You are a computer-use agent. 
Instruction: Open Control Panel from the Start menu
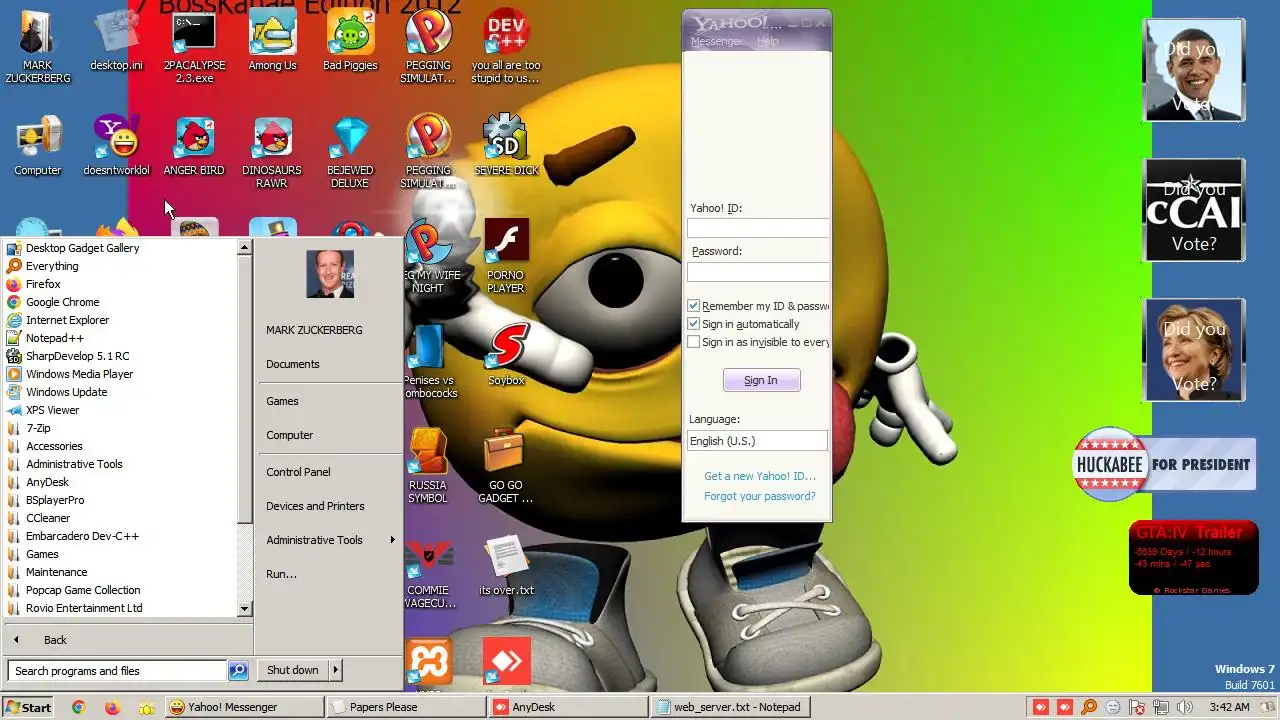tap(298, 472)
